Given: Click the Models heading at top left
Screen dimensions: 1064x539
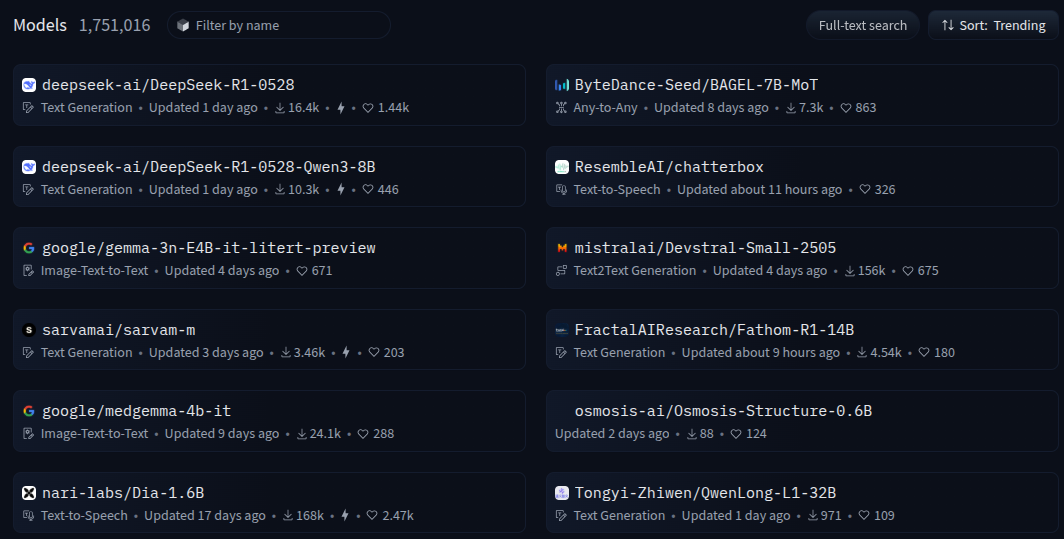Looking at the screenshot, I should (39, 26).
